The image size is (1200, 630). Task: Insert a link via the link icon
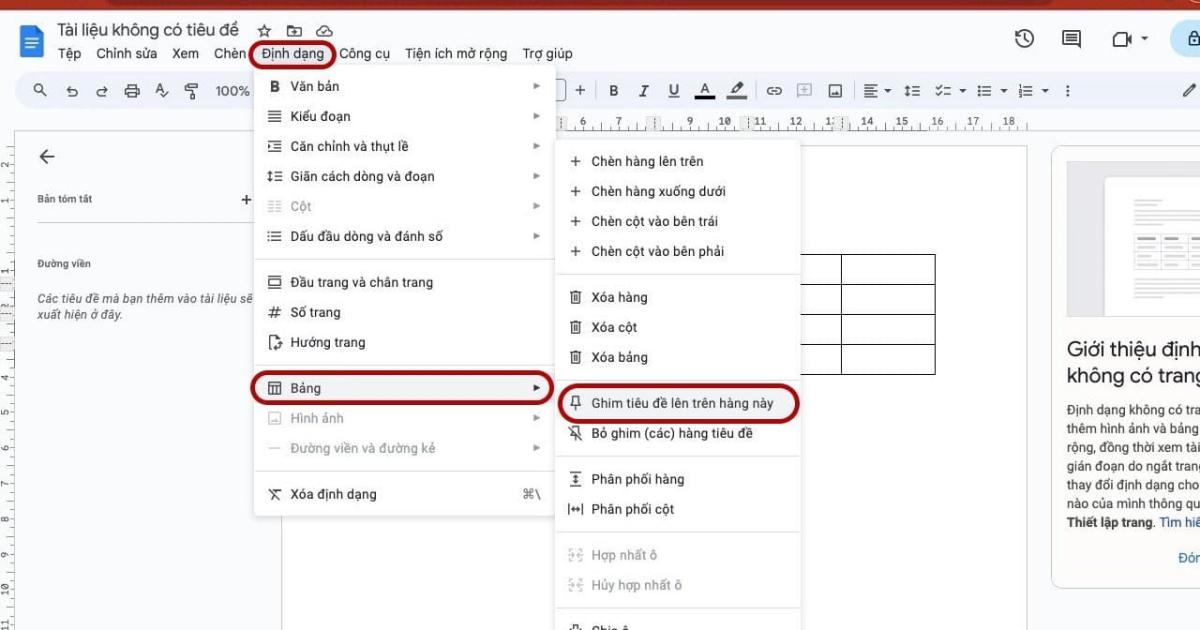(x=773, y=90)
